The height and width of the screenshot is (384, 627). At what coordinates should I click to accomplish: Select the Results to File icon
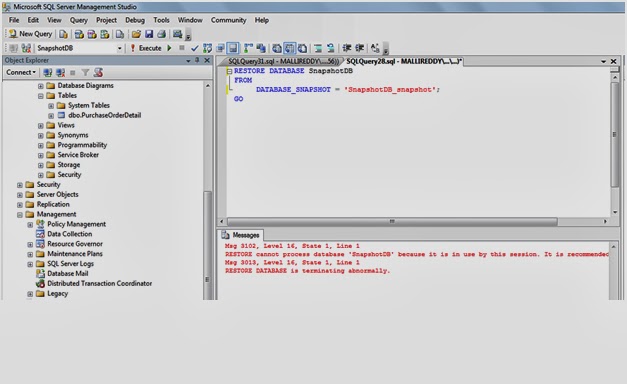click(303, 48)
